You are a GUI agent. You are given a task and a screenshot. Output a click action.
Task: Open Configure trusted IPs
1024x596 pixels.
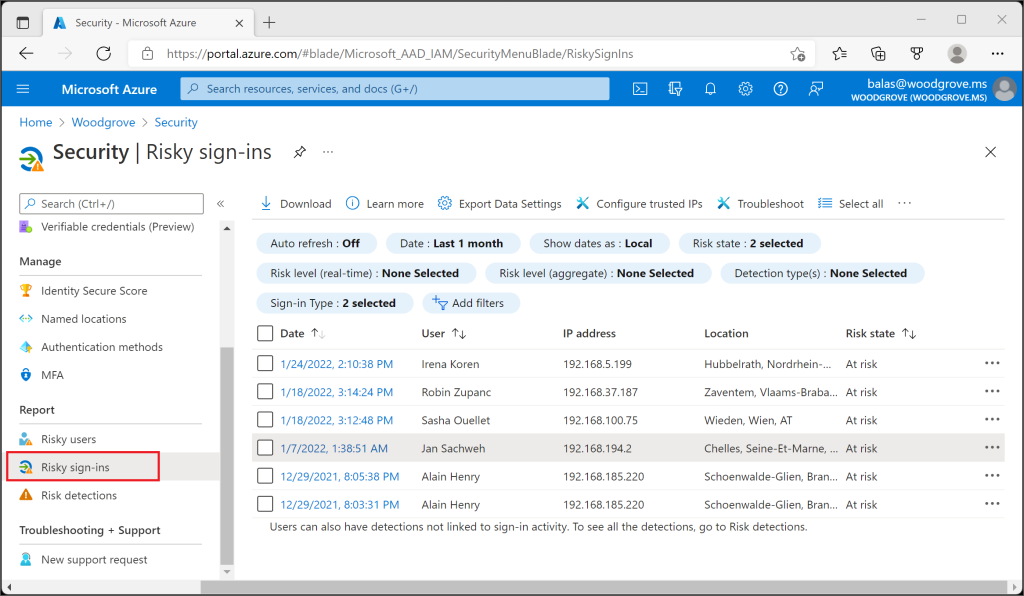pyautogui.click(x=639, y=204)
